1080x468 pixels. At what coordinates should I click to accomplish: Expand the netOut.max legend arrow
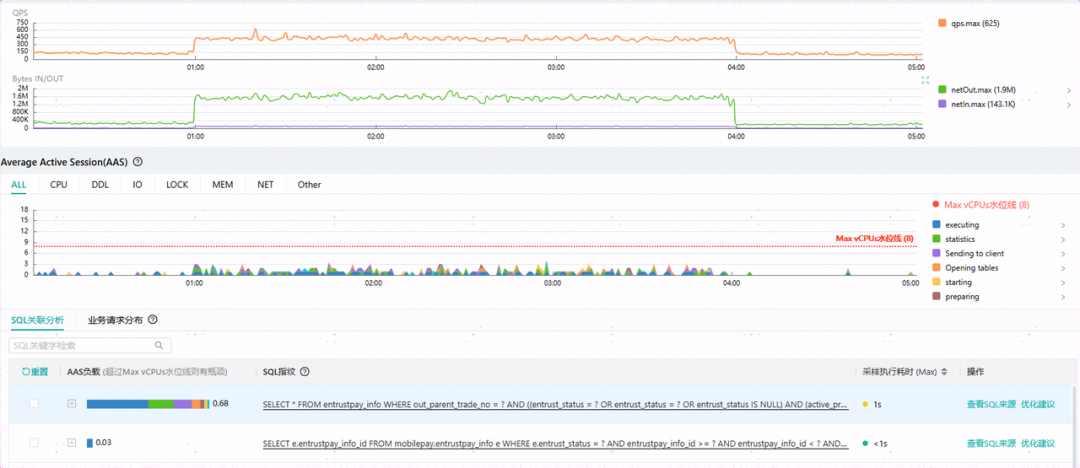point(1068,90)
